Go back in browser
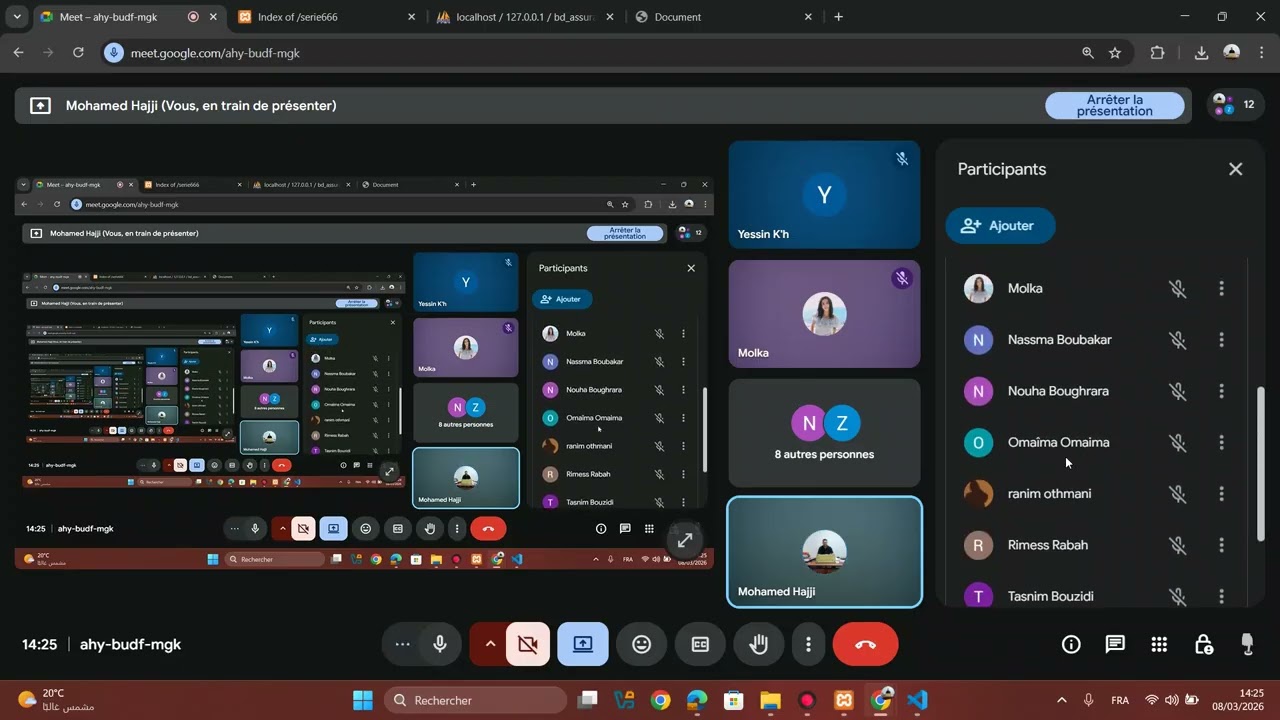Image resolution: width=1280 pixels, height=720 pixels. point(18,53)
